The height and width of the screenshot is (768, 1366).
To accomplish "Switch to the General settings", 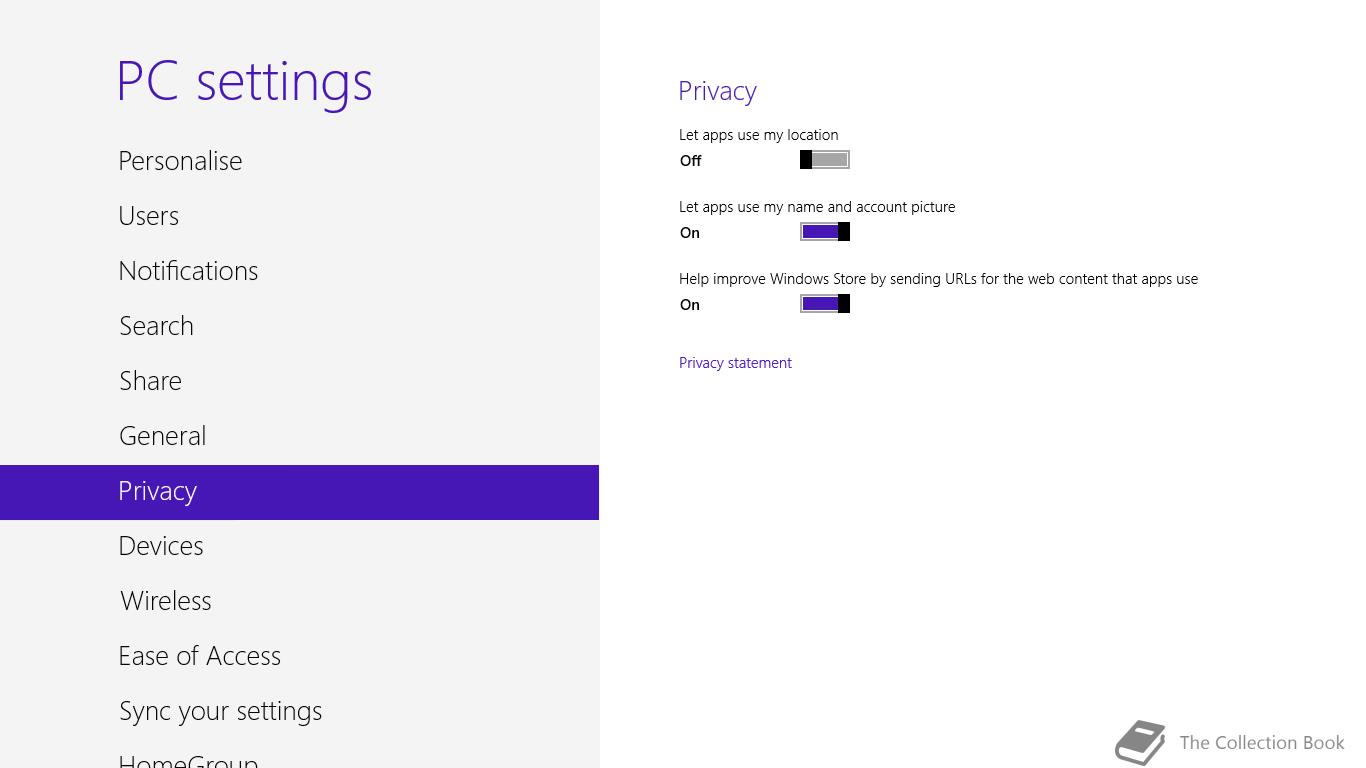I will point(299,437).
